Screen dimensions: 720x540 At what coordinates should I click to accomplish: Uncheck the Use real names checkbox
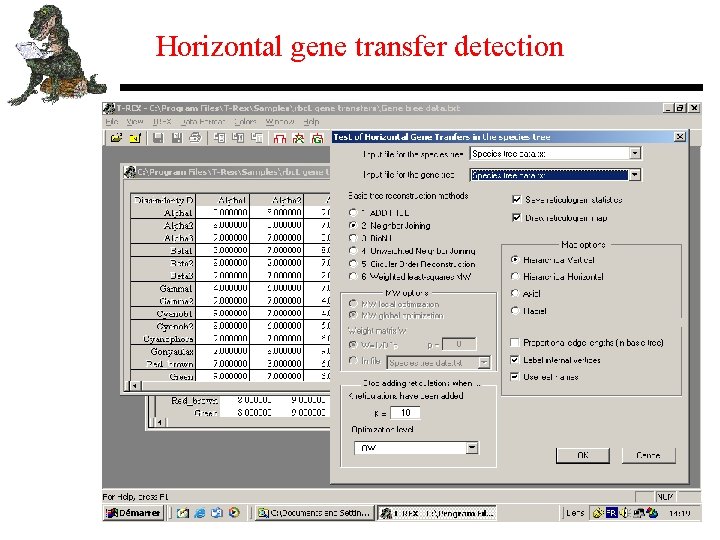(x=515, y=377)
